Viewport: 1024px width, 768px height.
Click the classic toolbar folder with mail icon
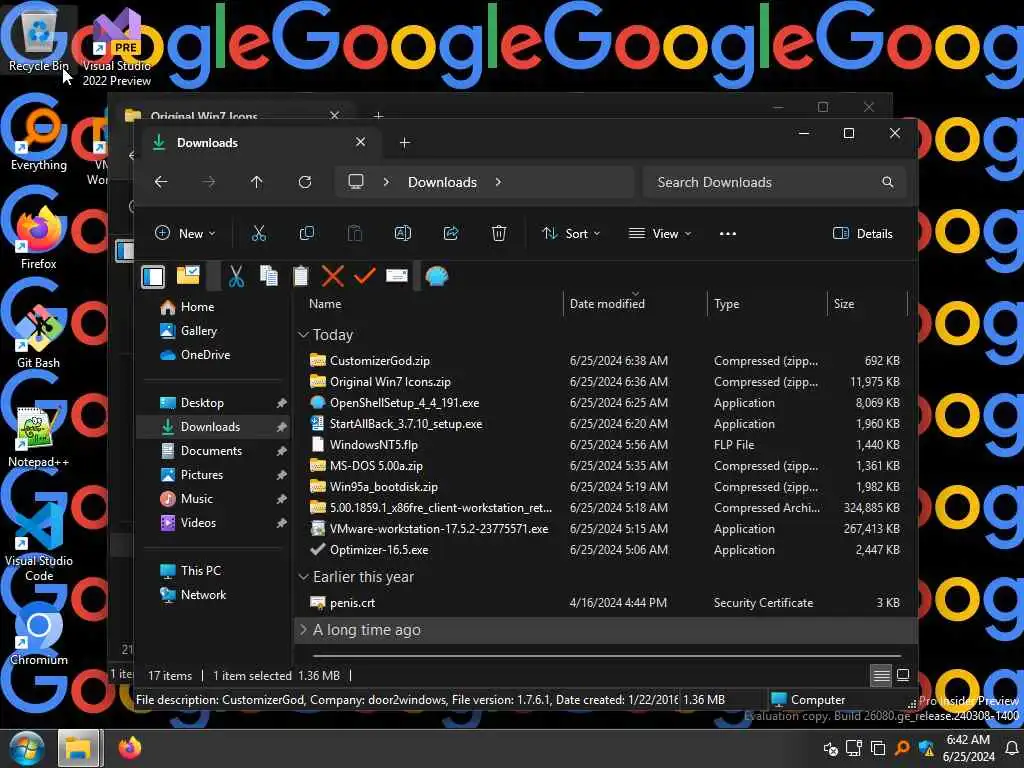click(x=188, y=275)
